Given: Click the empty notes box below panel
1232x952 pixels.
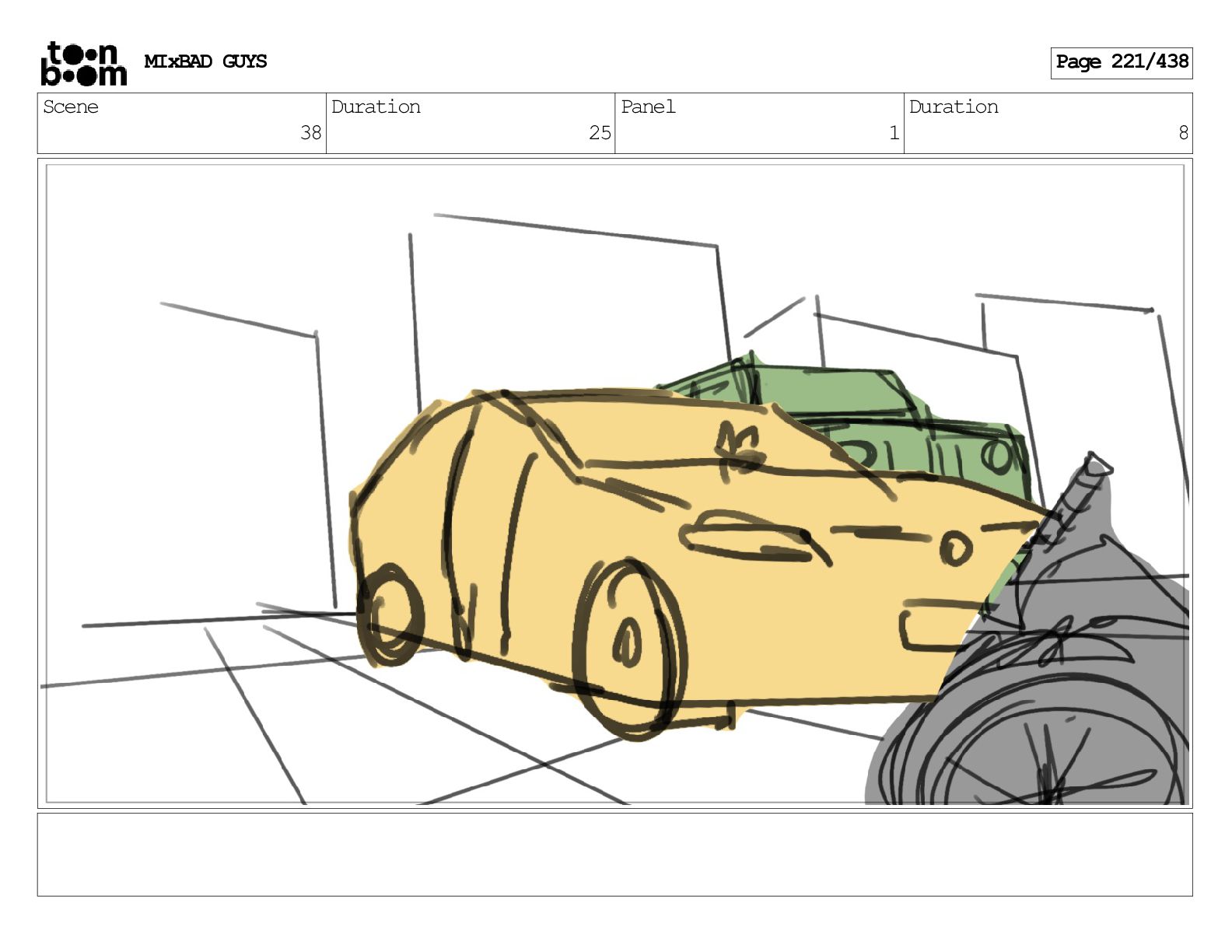Looking at the screenshot, I should point(614,854).
